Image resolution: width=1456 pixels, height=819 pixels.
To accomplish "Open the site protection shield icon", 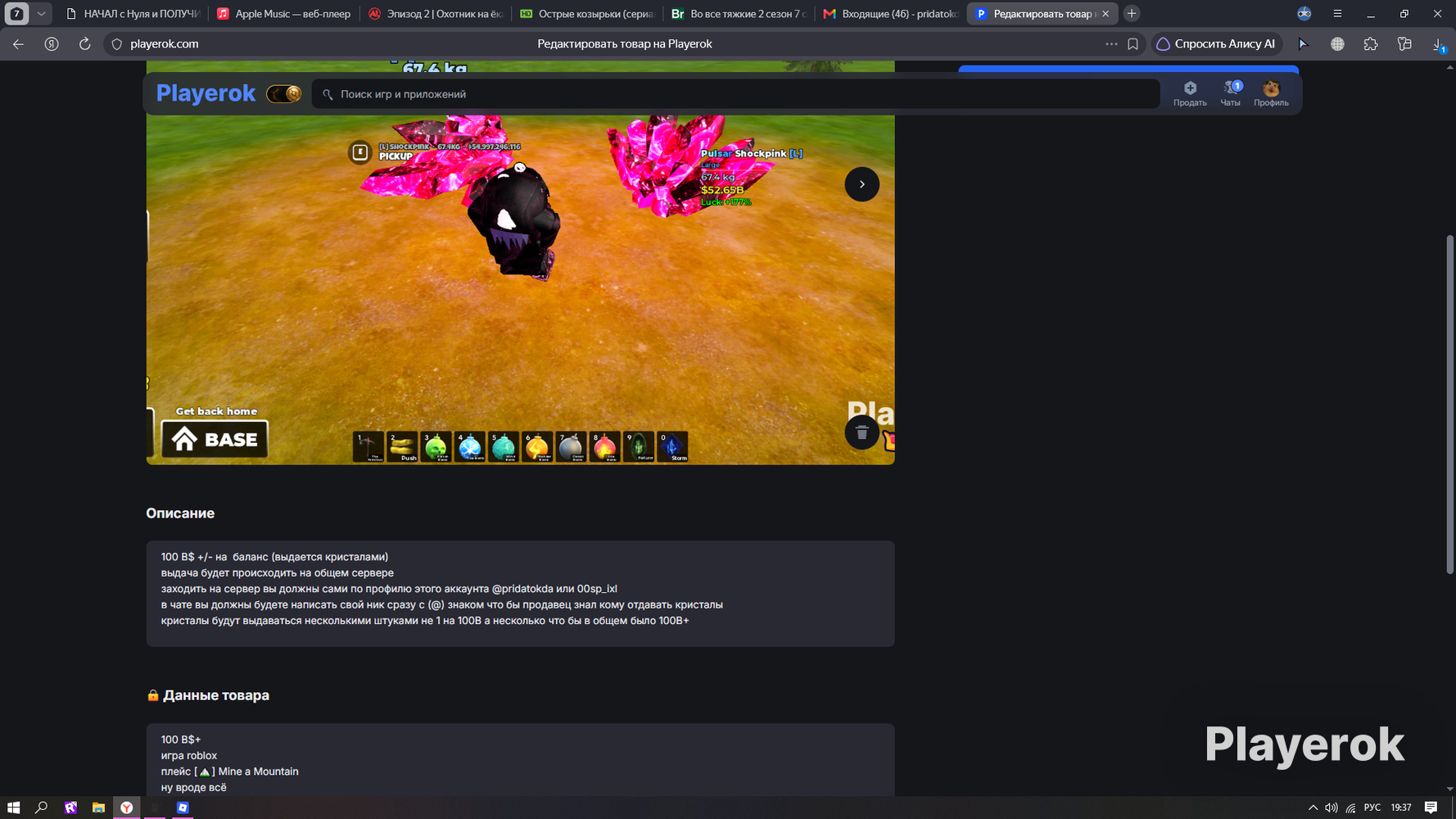I will [x=116, y=44].
